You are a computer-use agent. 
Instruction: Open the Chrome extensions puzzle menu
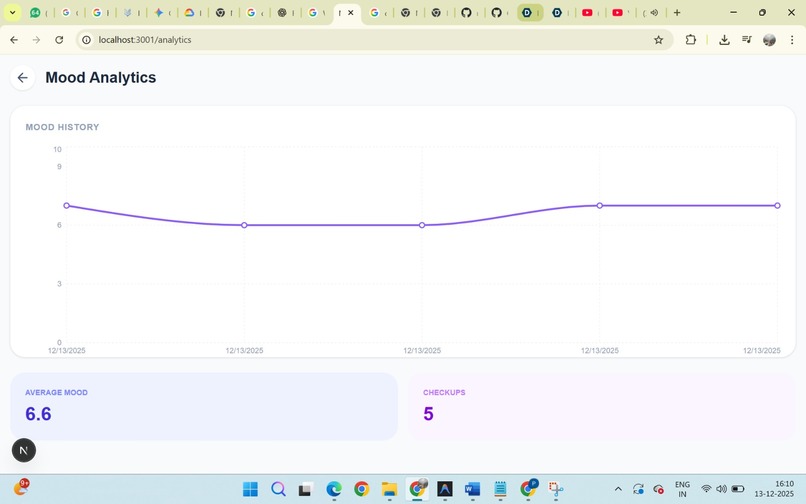pyautogui.click(x=690, y=40)
